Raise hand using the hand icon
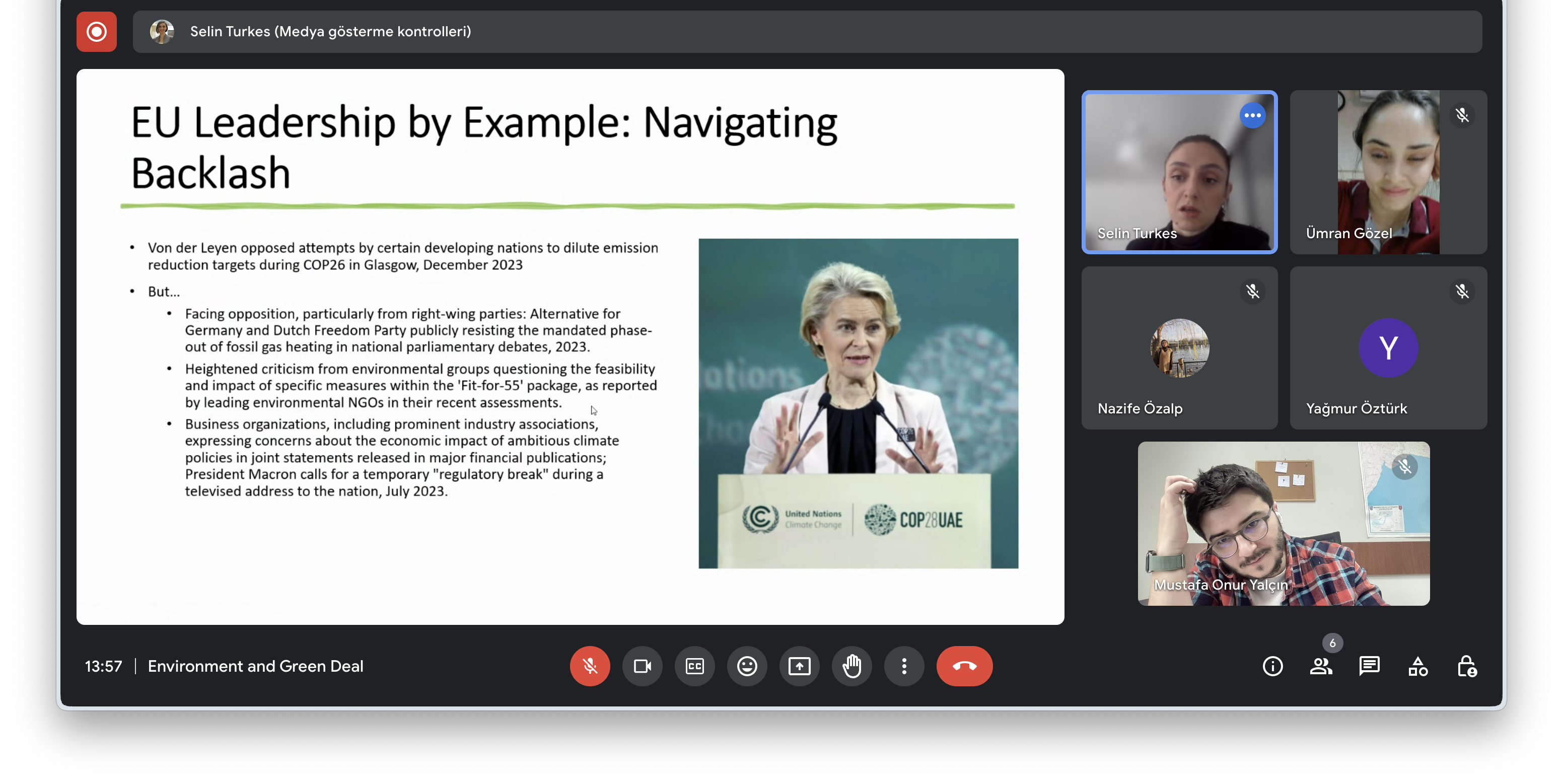Image resolution: width=1563 pixels, height=784 pixels. point(852,666)
